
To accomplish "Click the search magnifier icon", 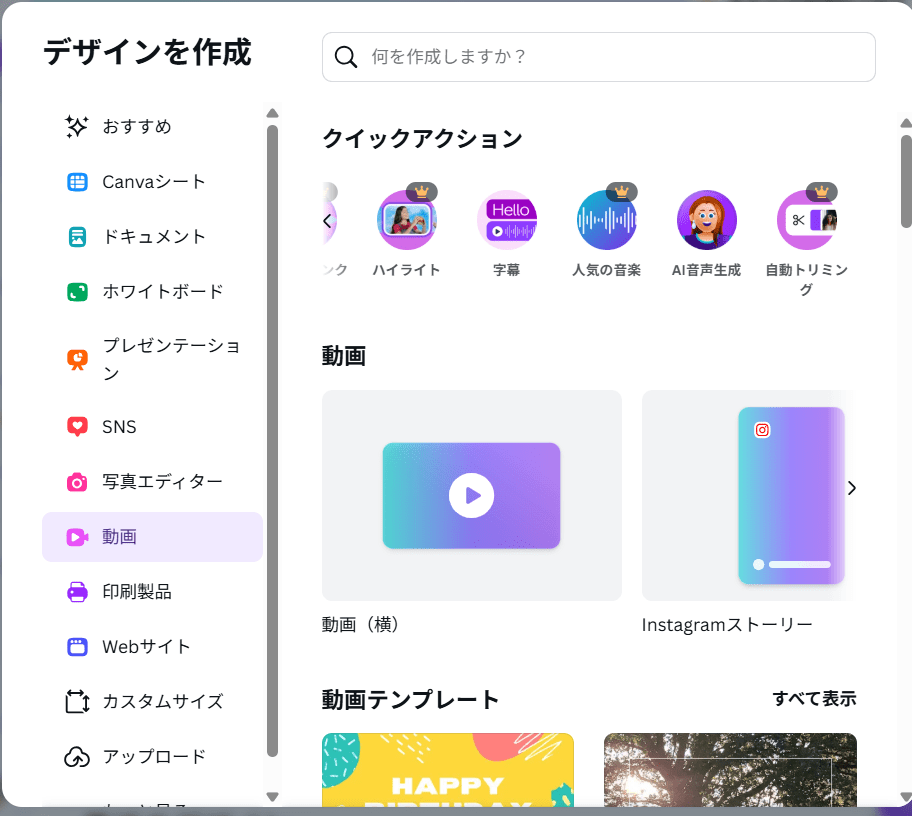I will 345,57.
